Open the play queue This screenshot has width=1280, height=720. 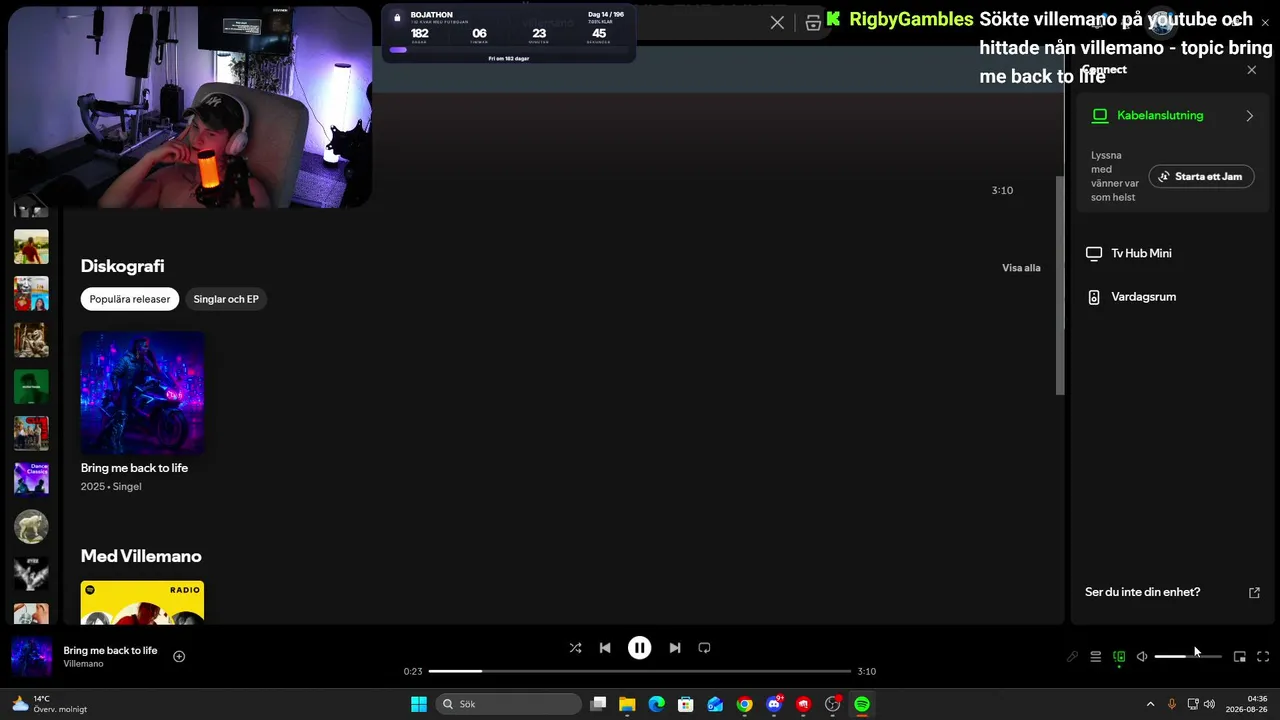pyautogui.click(x=1096, y=657)
